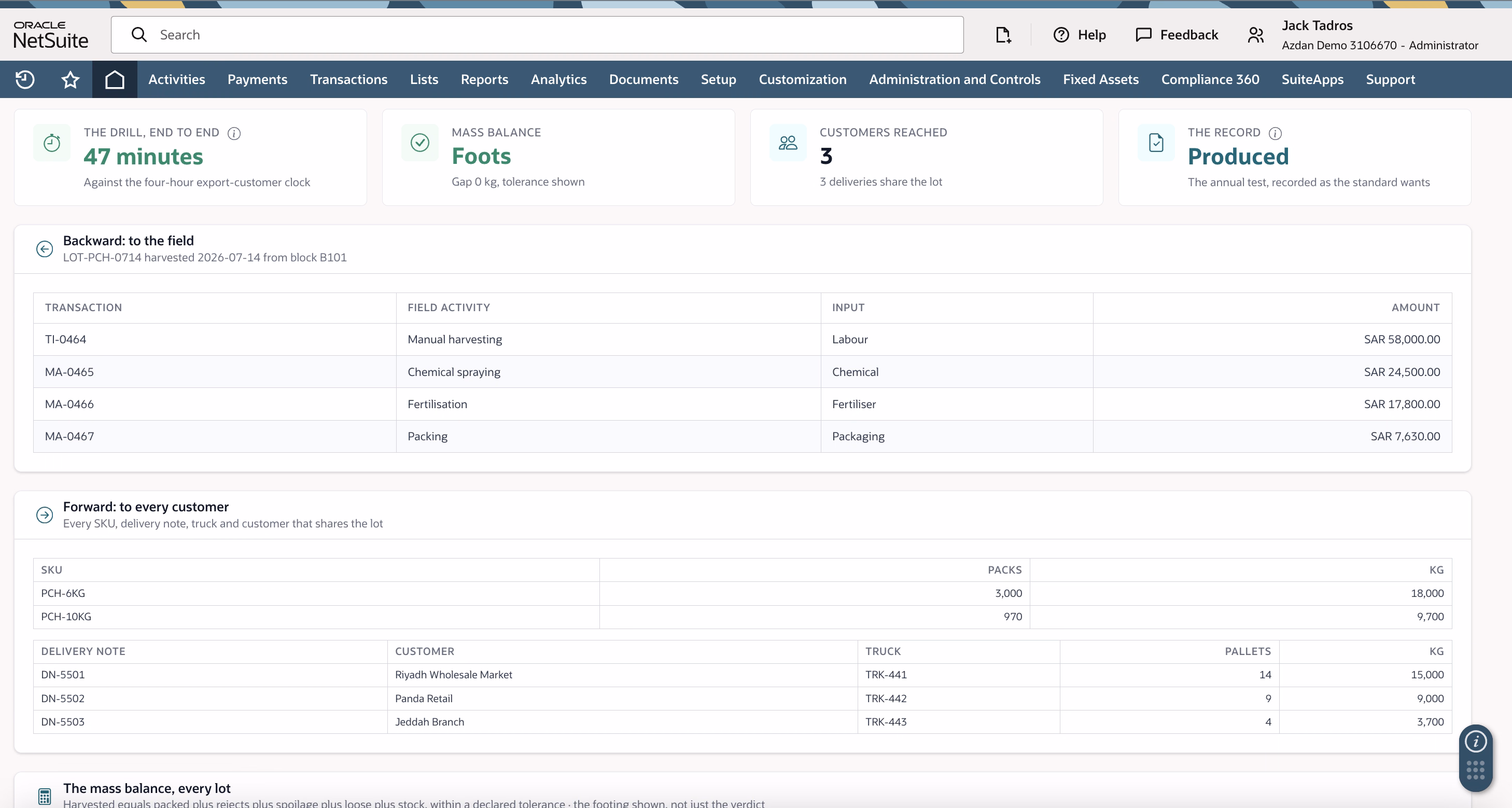Open the Transactions menu
Screen dimensions: 1512x808
tap(348, 79)
